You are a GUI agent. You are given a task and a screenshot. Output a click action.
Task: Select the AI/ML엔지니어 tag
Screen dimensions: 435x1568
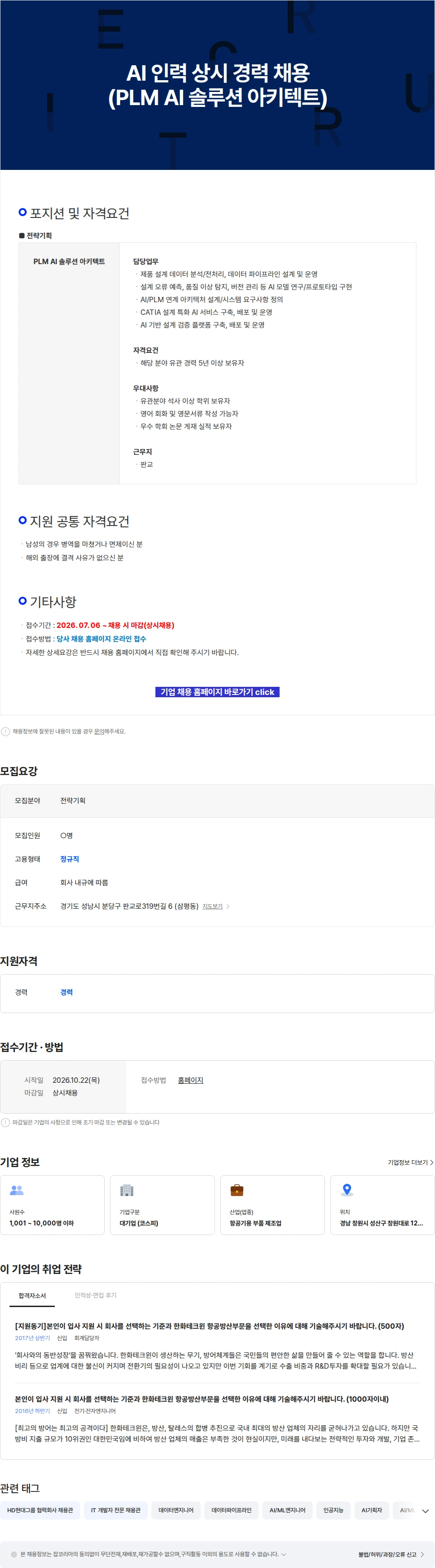287,1510
